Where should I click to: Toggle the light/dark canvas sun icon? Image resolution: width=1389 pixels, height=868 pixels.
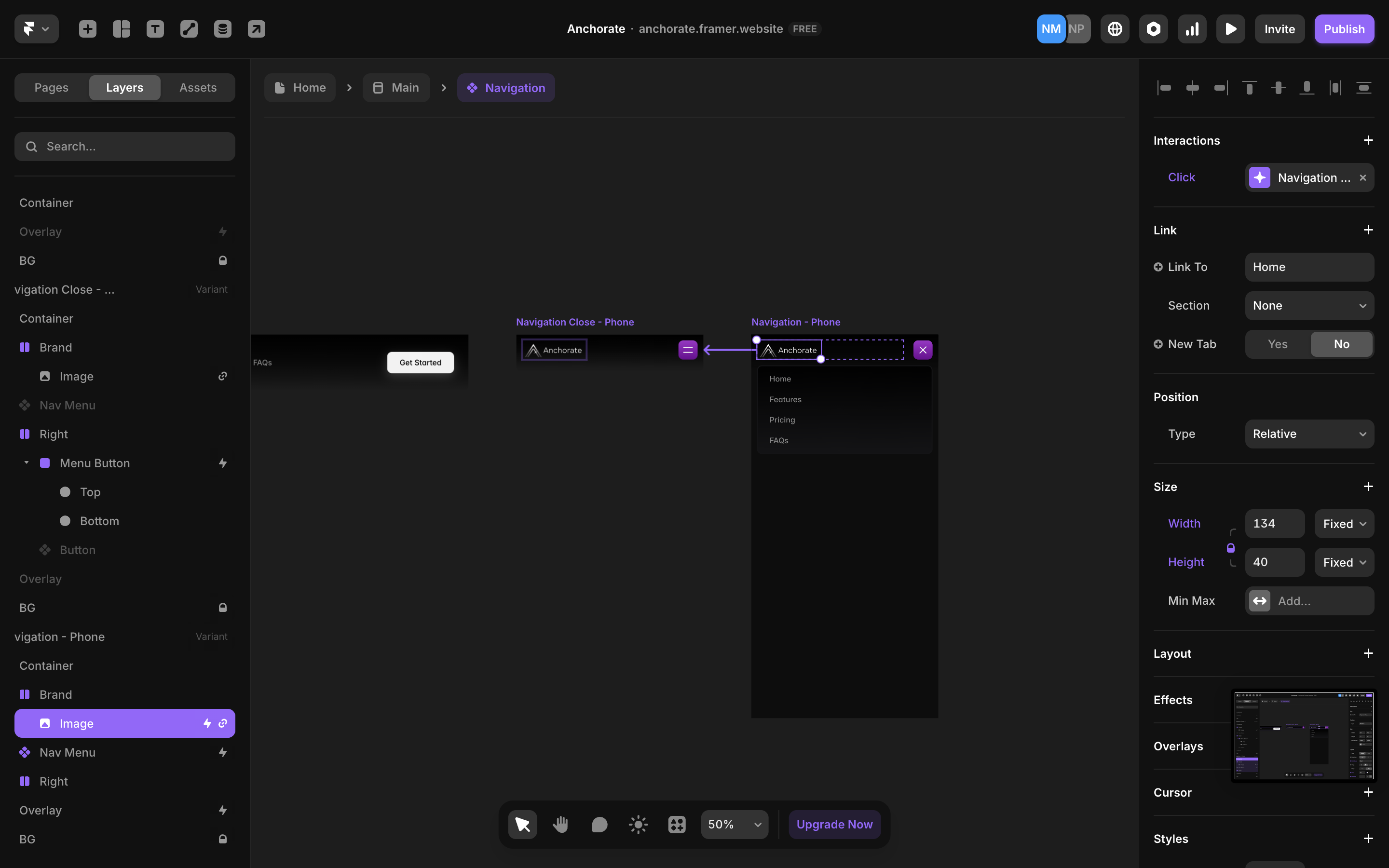[638, 825]
